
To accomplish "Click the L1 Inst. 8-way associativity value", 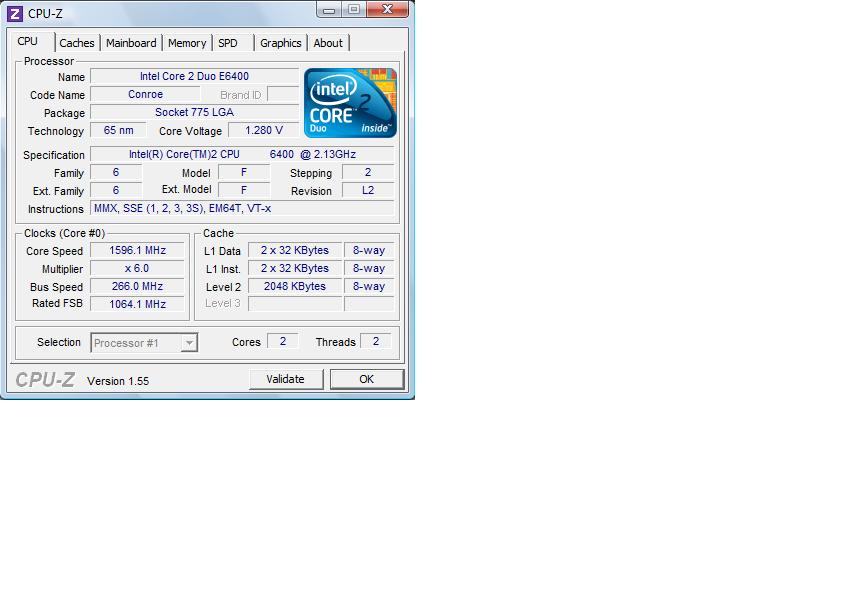I will pyautogui.click(x=369, y=269).
